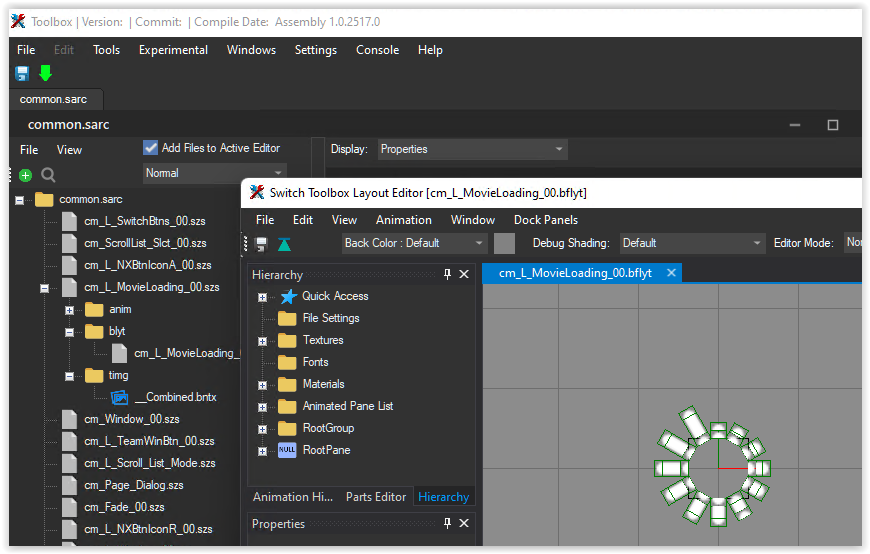Select the Fonts folder in Hierarchy

[303, 362]
